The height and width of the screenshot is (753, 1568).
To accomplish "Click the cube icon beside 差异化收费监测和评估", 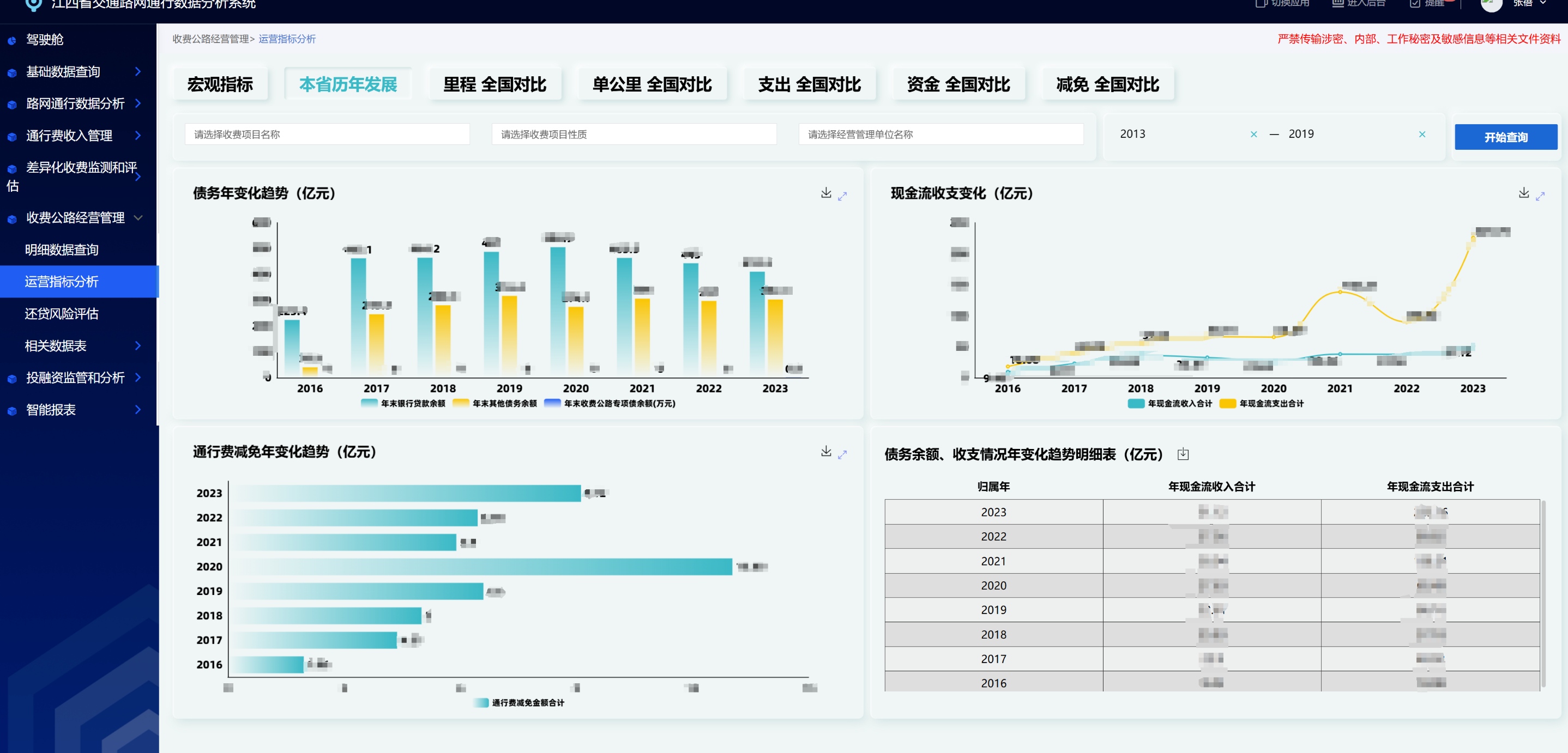I will point(12,169).
